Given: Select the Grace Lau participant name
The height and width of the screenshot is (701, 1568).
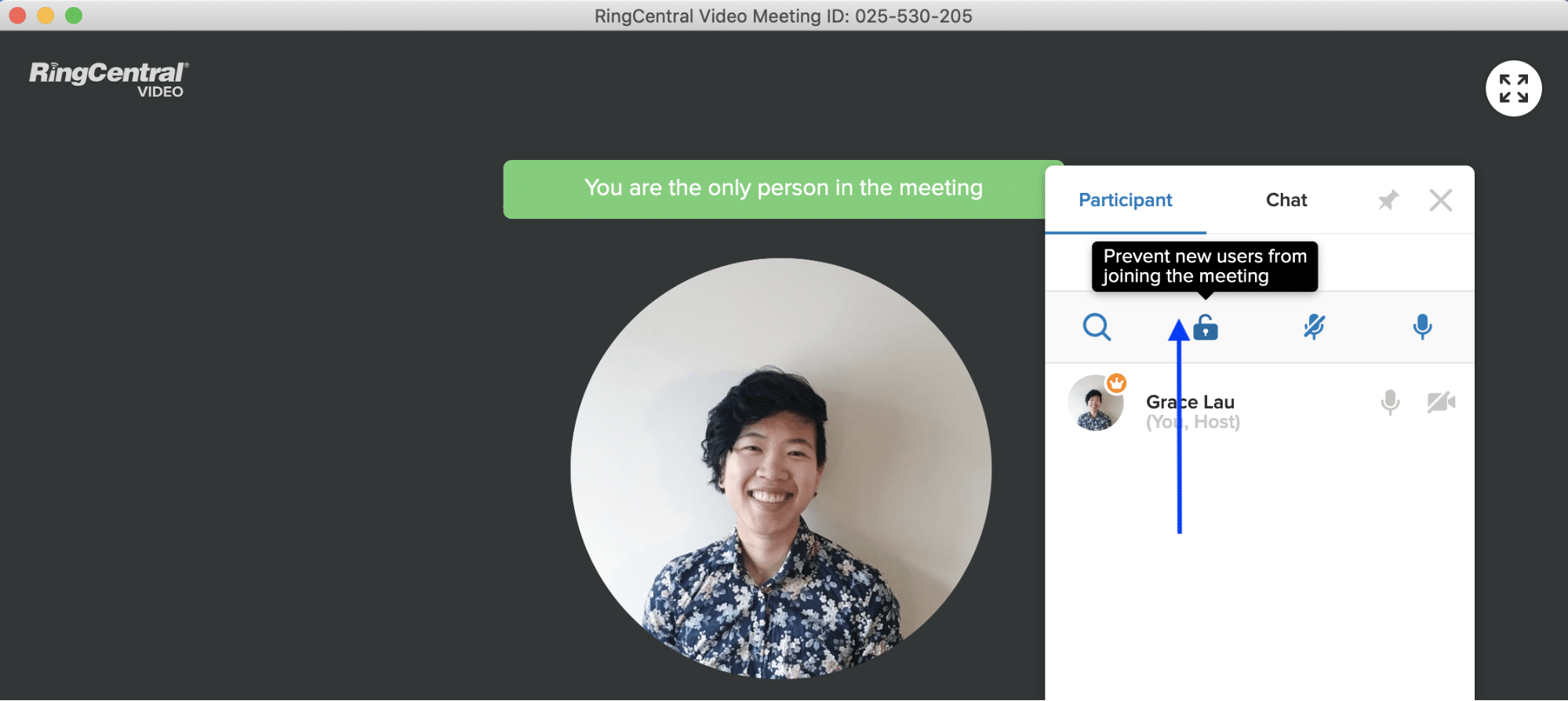Looking at the screenshot, I should tap(1190, 402).
